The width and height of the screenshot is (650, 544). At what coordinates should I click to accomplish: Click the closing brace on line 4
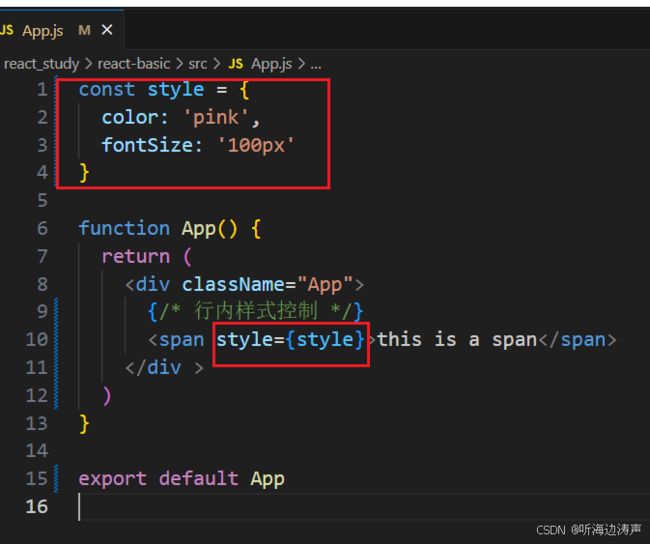click(x=84, y=172)
